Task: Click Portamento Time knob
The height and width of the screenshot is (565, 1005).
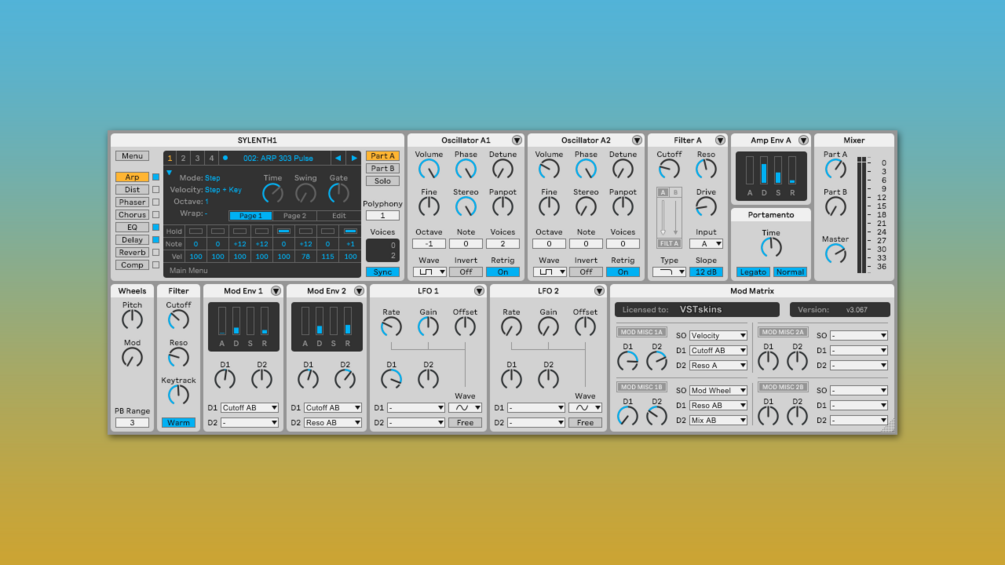Action: (771, 247)
